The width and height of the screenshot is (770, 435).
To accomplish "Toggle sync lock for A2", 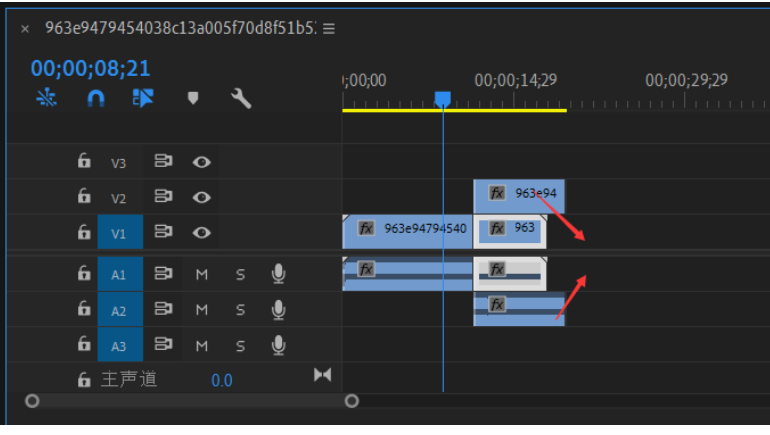I will [164, 309].
